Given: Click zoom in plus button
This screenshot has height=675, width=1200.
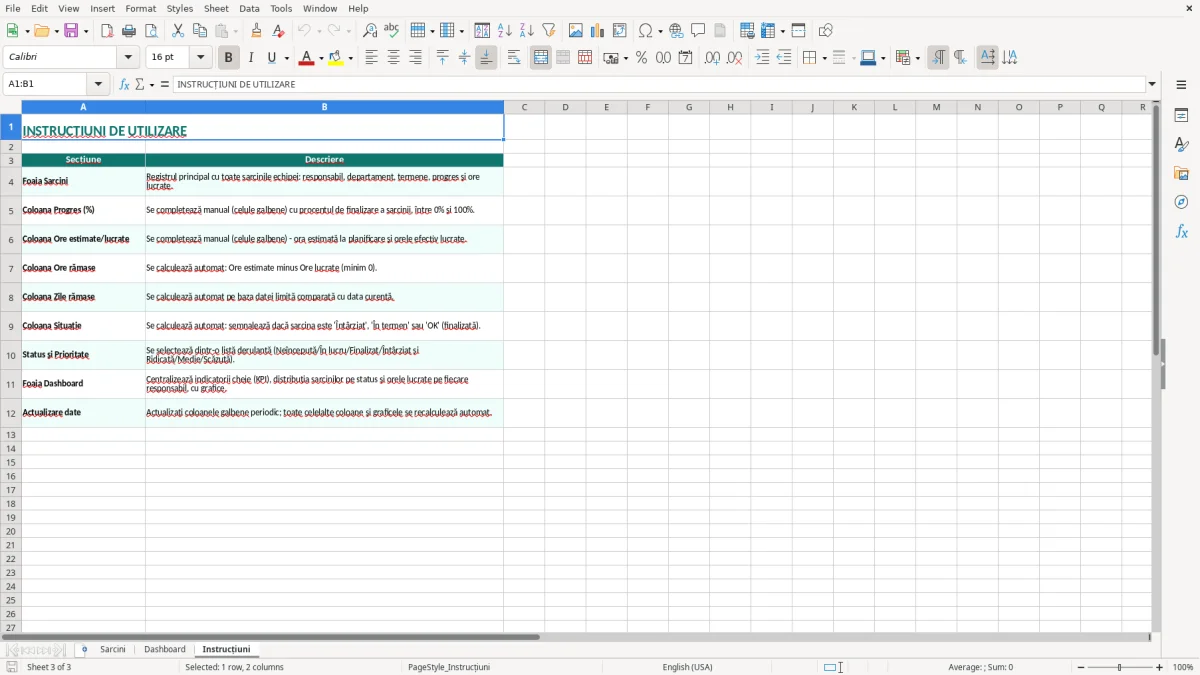Looking at the screenshot, I should tap(1160, 667).
